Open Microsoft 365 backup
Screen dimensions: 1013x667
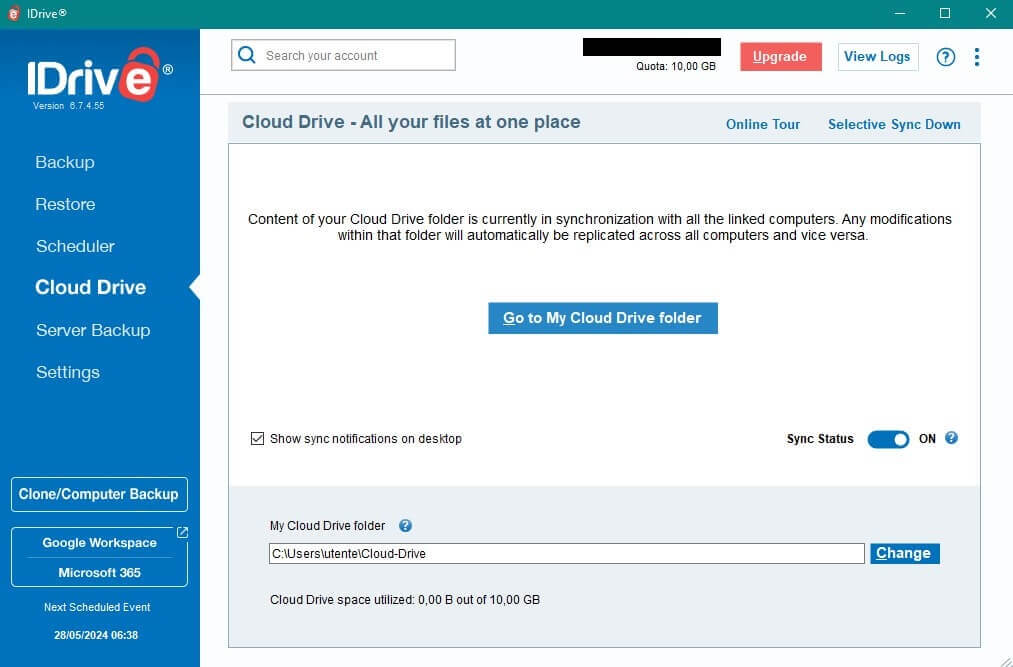click(x=99, y=573)
